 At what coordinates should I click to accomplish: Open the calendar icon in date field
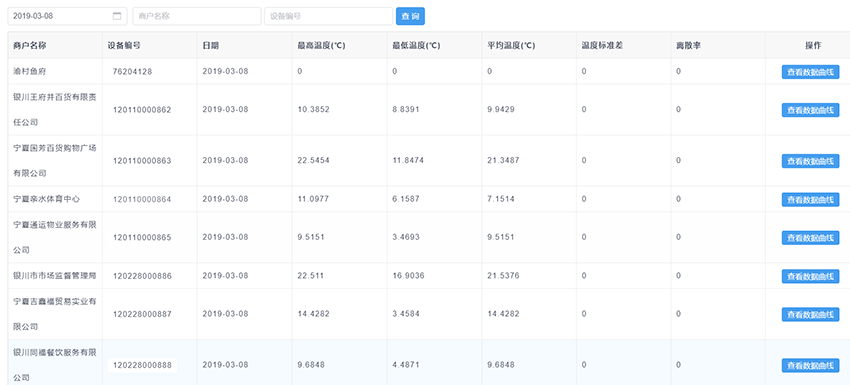pyautogui.click(x=117, y=16)
